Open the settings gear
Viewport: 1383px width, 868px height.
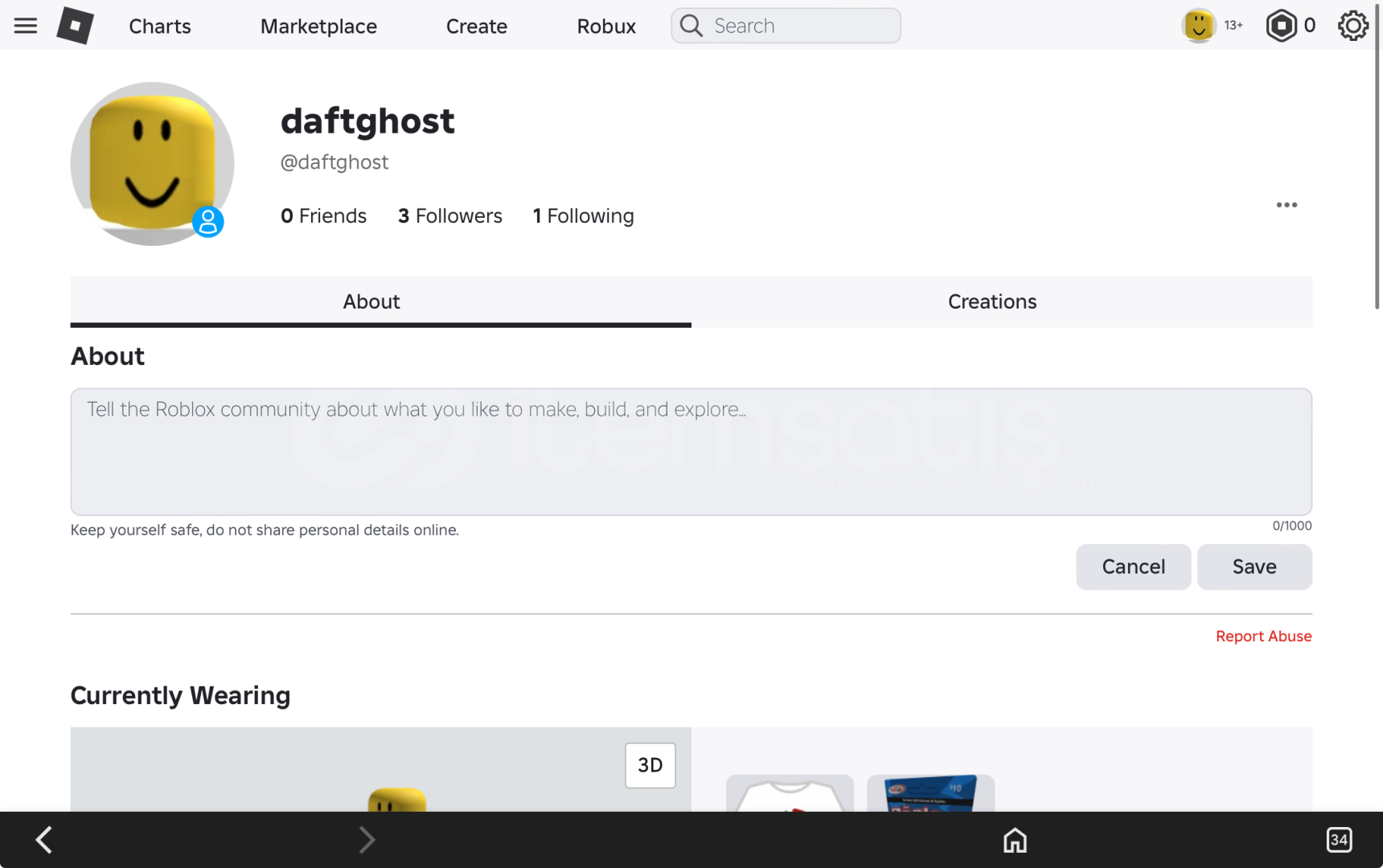(1353, 26)
